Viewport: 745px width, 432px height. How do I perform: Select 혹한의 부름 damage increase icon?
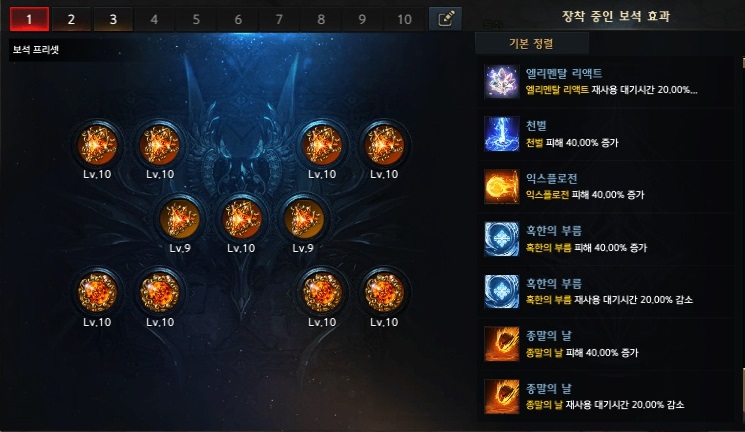(x=501, y=239)
